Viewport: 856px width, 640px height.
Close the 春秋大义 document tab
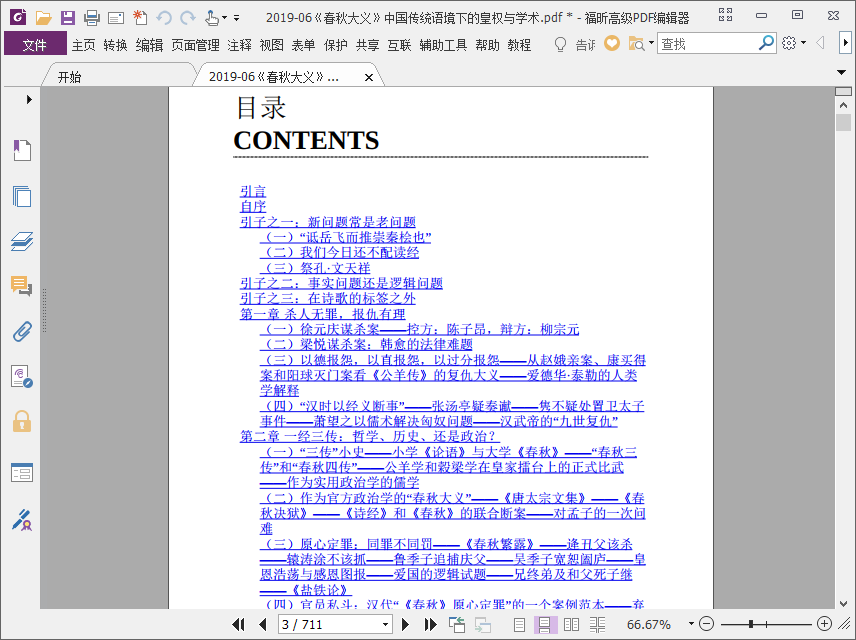click(x=369, y=78)
